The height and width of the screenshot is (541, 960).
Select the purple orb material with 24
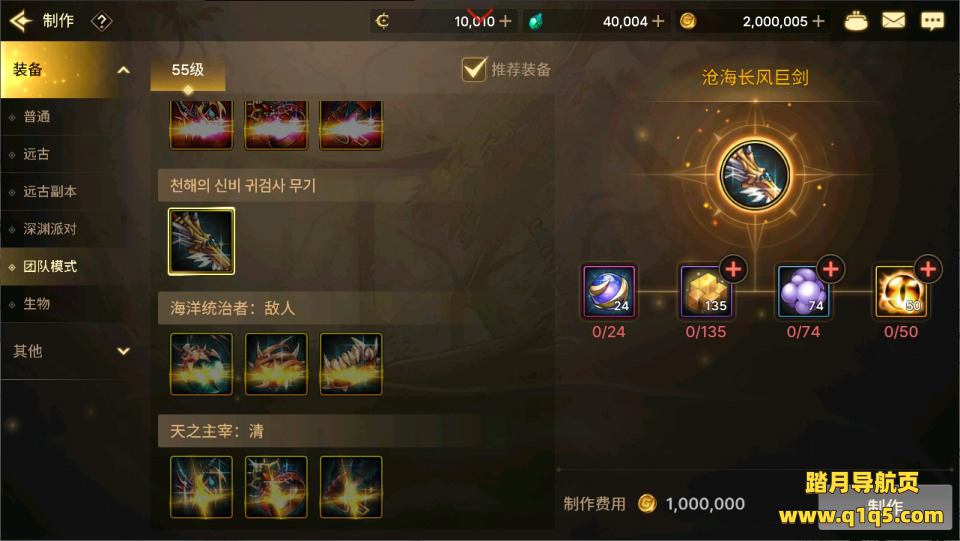click(609, 291)
